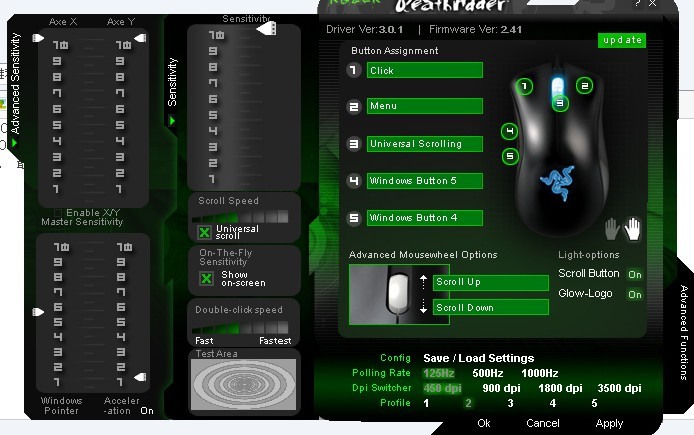Switch to Profile 3
This screenshot has height=435, width=694.
[x=510, y=403]
